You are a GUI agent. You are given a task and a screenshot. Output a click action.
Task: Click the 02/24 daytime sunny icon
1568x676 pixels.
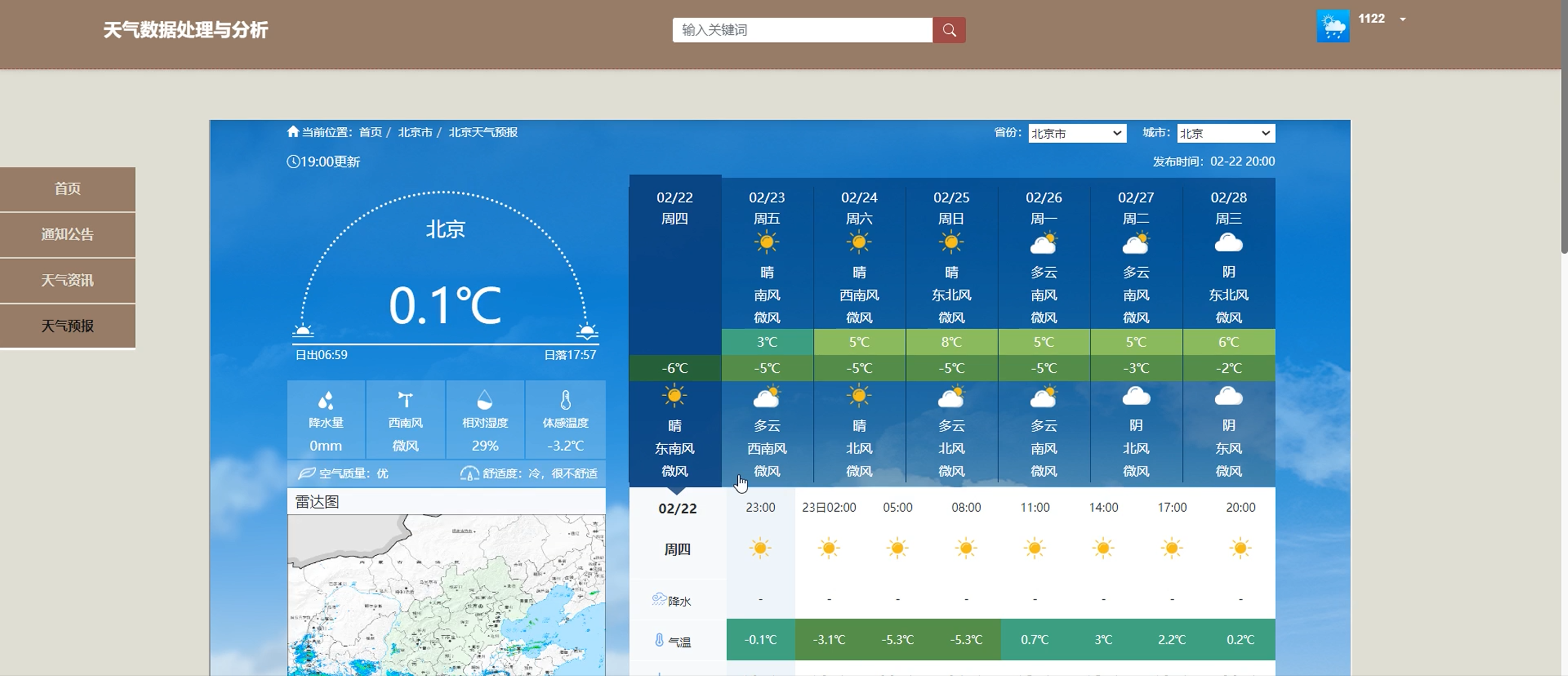click(859, 242)
